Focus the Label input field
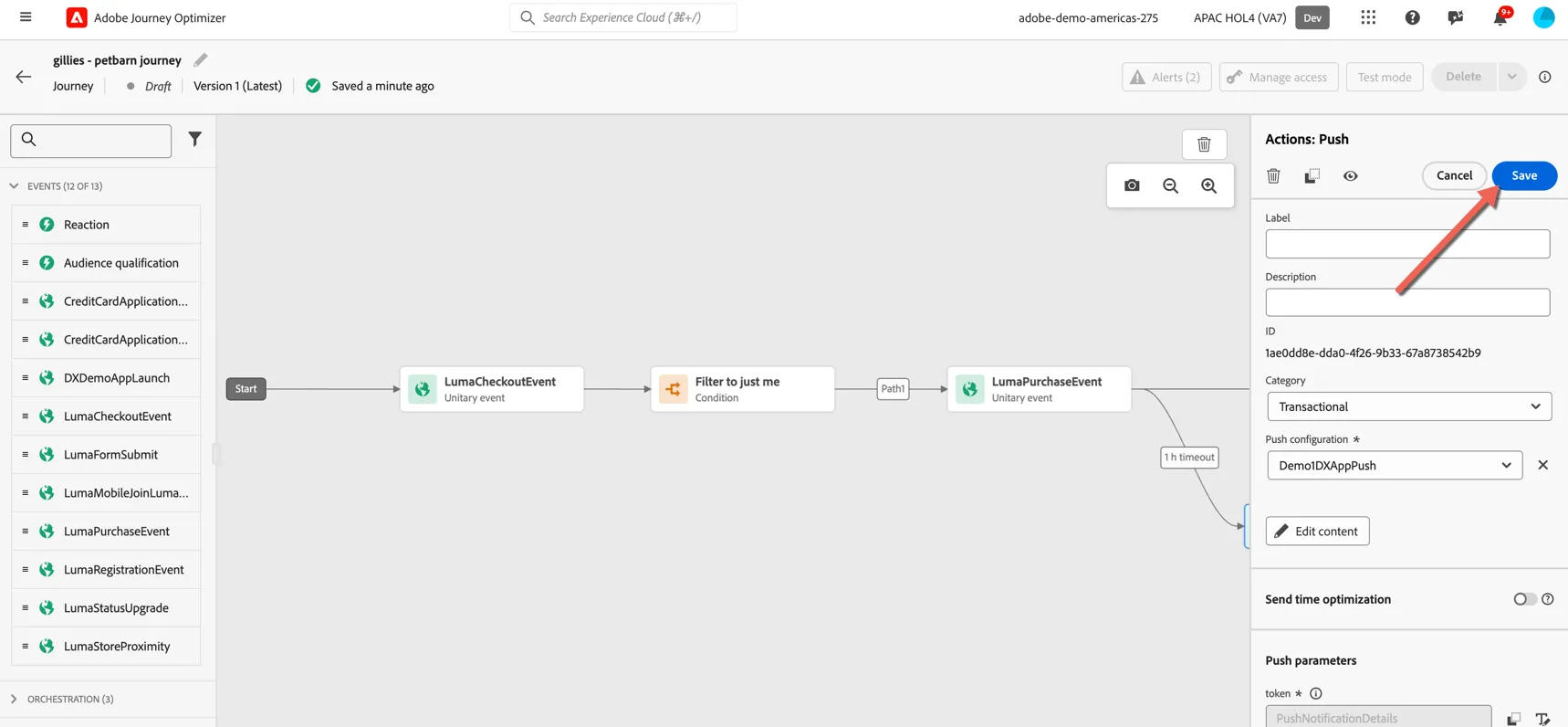This screenshot has width=1568, height=727. click(x=1407, y=244)
